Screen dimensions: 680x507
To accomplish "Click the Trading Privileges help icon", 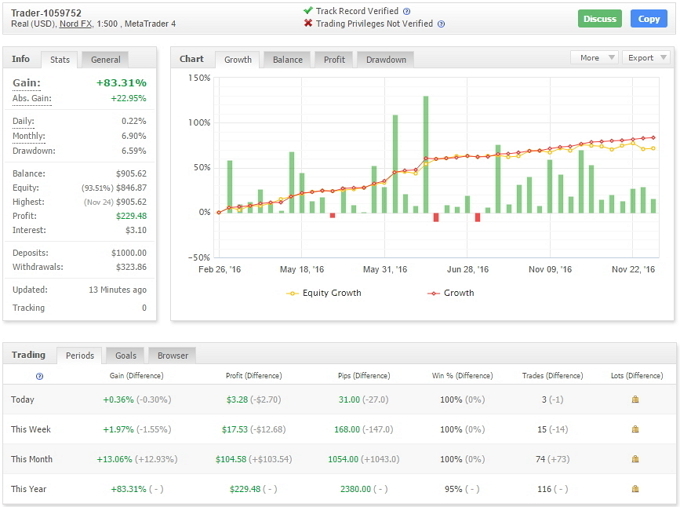I will pos(441,24).
